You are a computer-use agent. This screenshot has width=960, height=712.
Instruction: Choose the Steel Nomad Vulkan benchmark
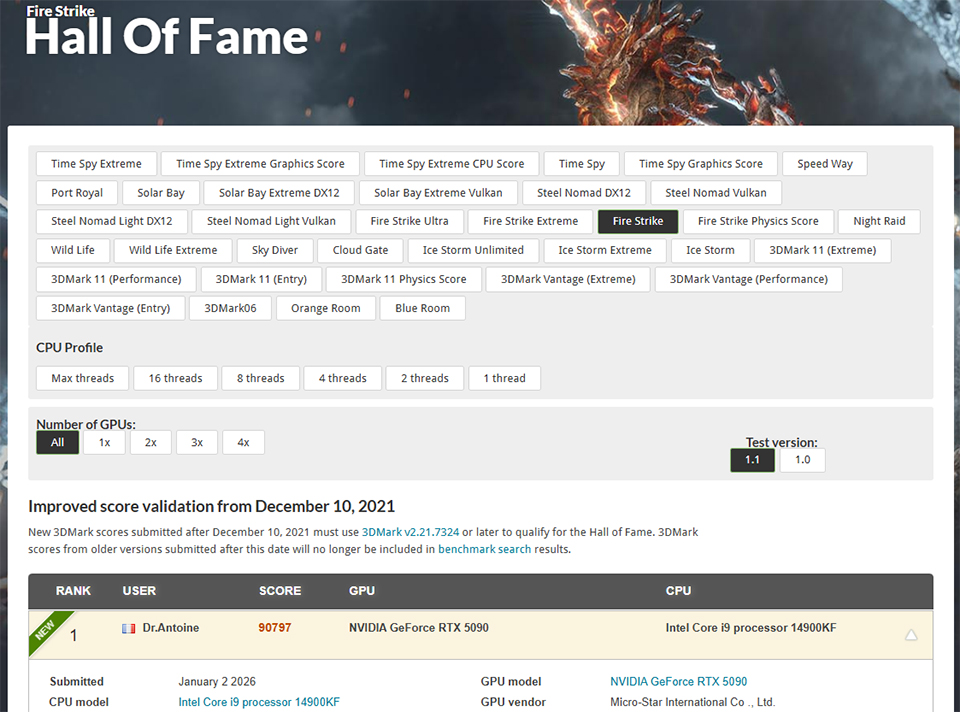coord(716,192)
